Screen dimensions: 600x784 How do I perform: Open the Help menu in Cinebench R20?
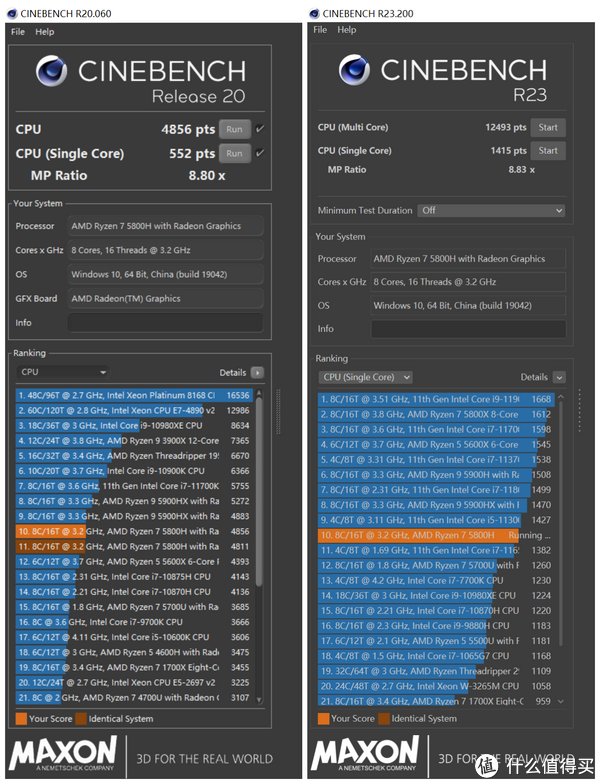(x=44, y=32)
